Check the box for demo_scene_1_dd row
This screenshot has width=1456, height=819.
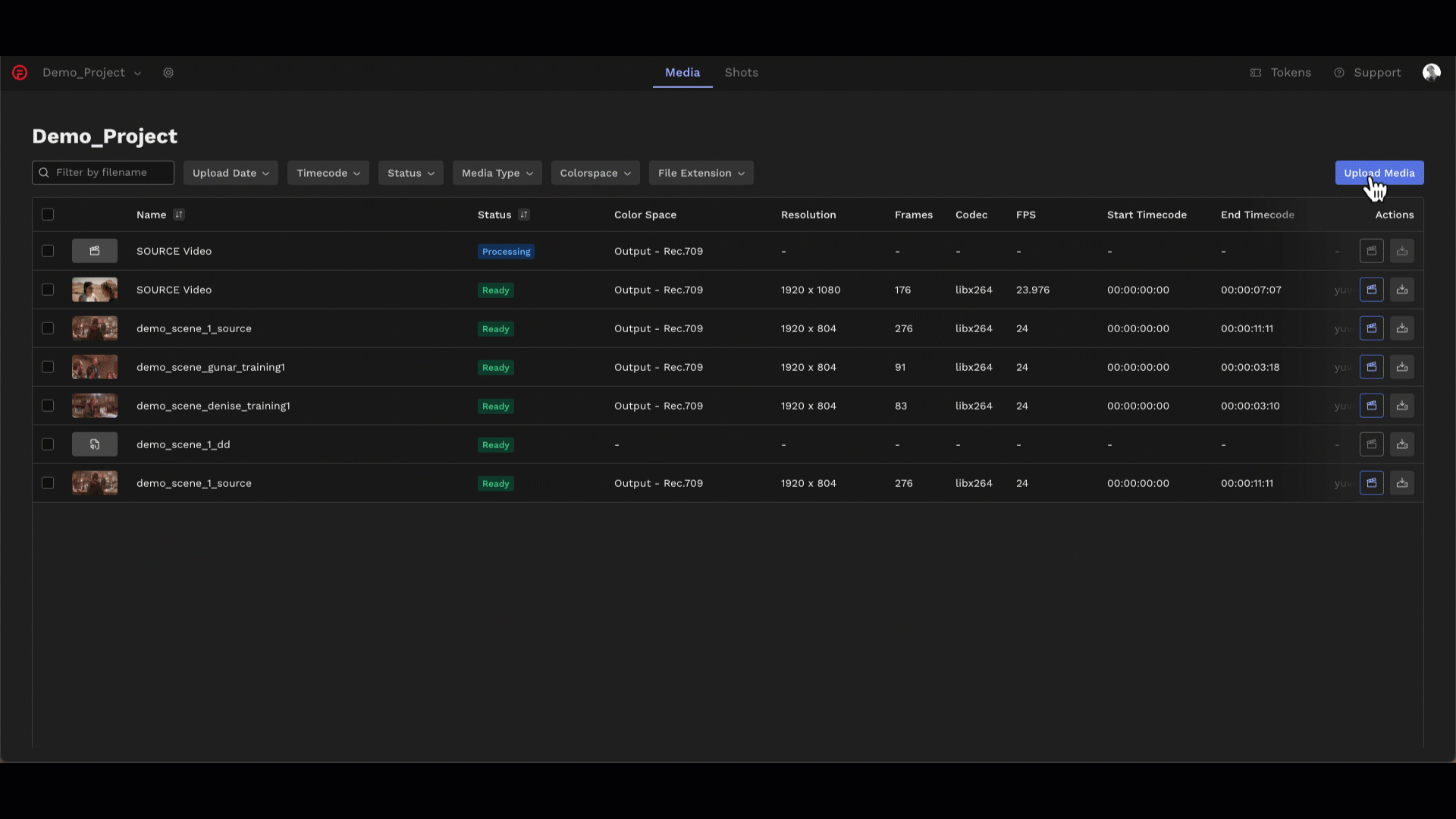(48, 444)
